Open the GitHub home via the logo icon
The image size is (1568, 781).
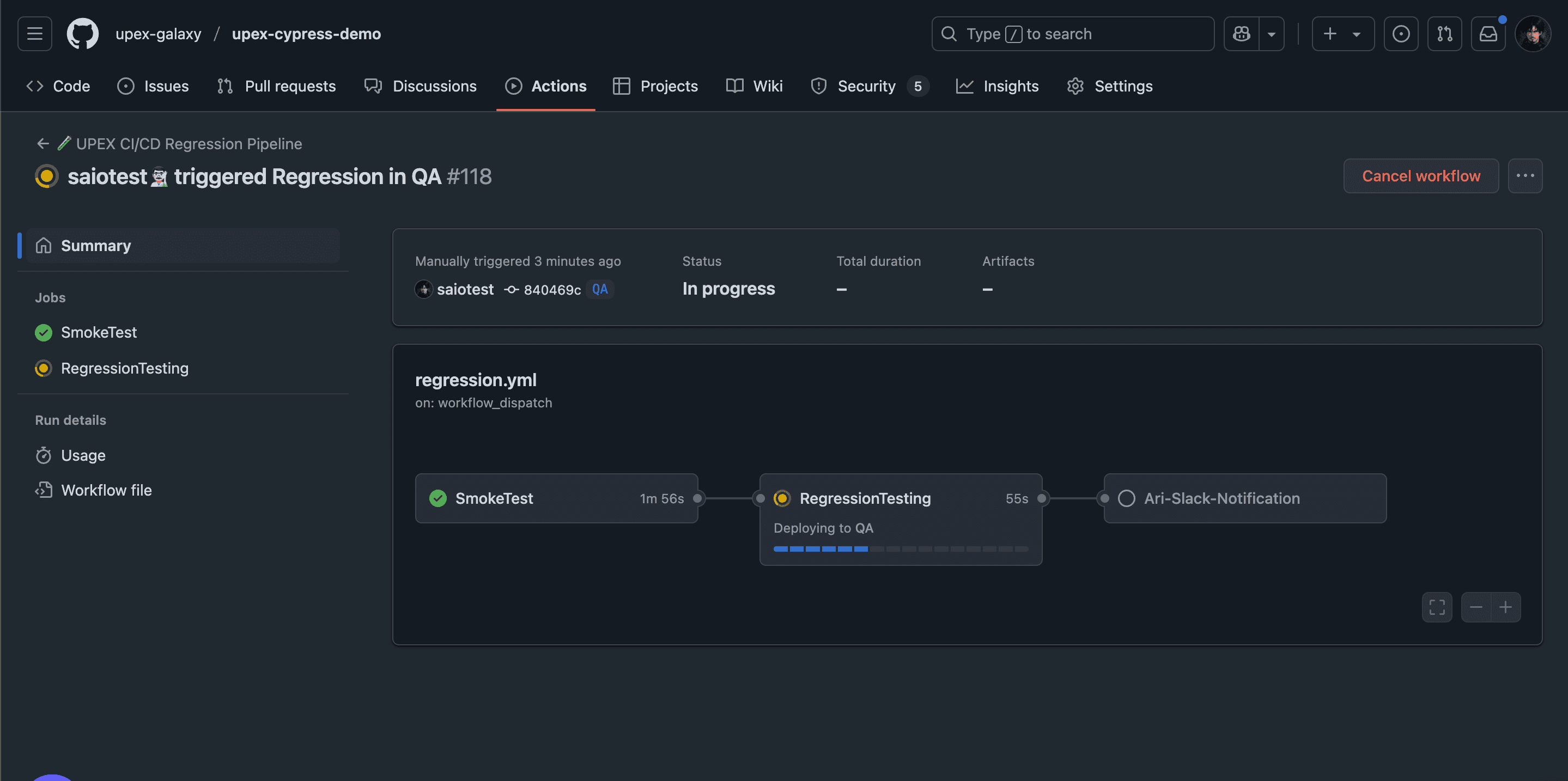(83, 33)
